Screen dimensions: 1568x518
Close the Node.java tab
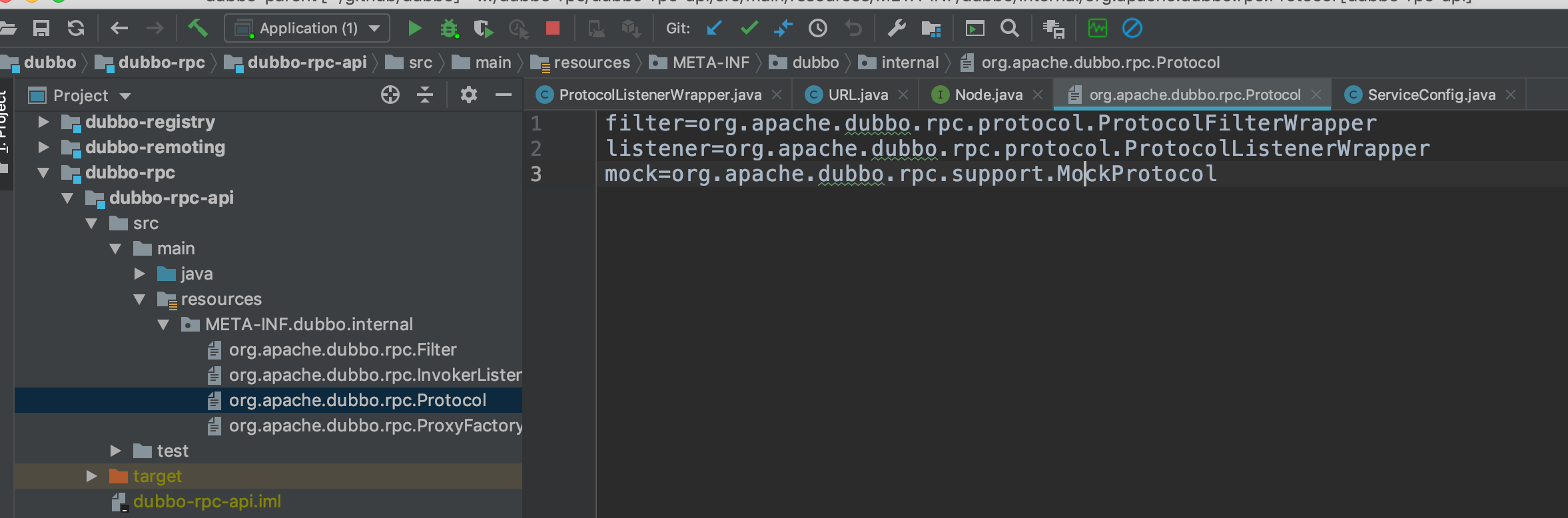[x=1038, y=95]
